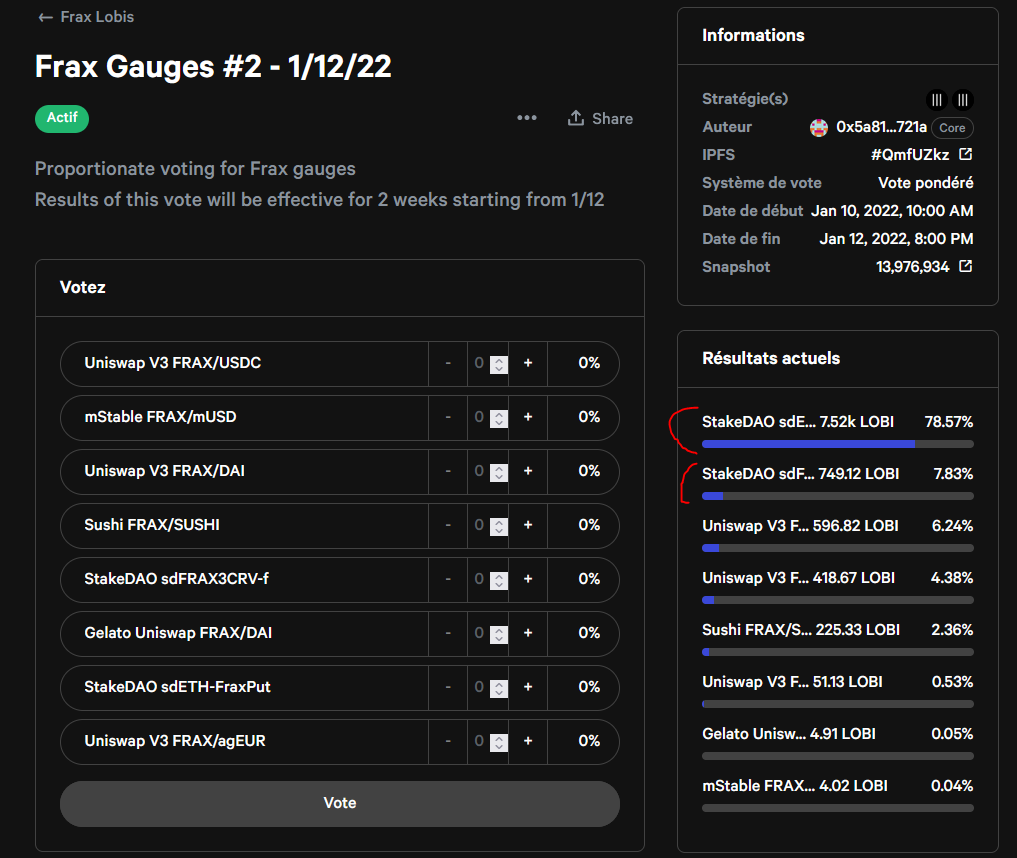Click spinner arrows for Uniswap V3 FRAX/agEUR
The width and height of the screenshot is (1017, 858).
click(x=499, y=743)
